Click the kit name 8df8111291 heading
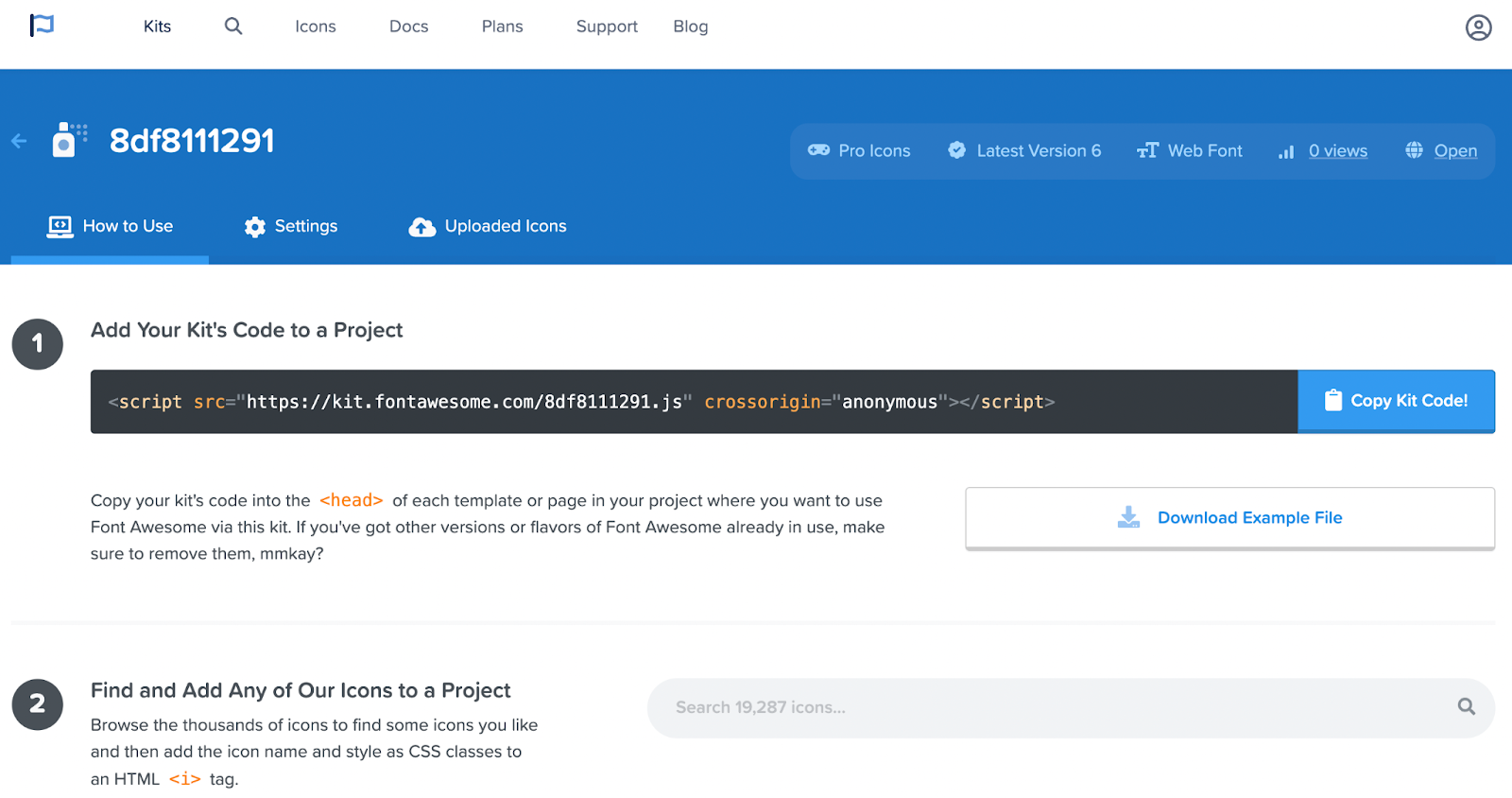Screen dimensions: 1512x798 pyautogui.click(x=192, y=141)
